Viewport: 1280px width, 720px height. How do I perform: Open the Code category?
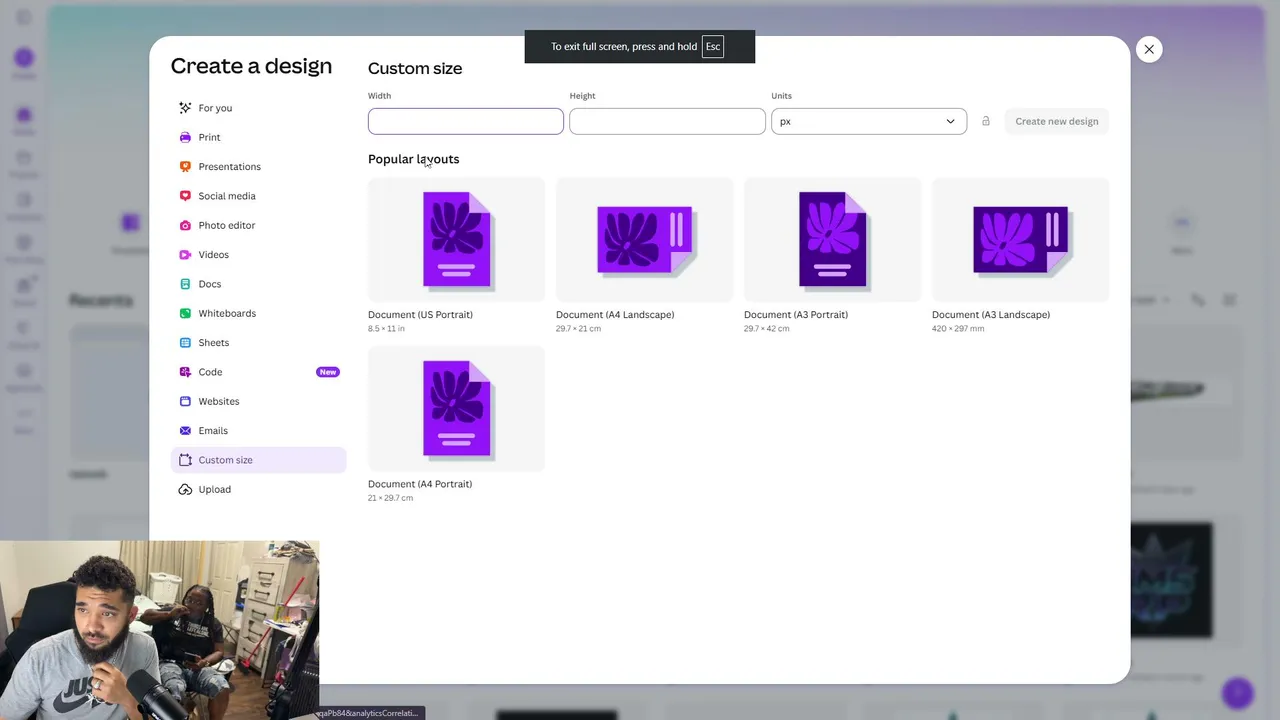(x=259, y=372)
